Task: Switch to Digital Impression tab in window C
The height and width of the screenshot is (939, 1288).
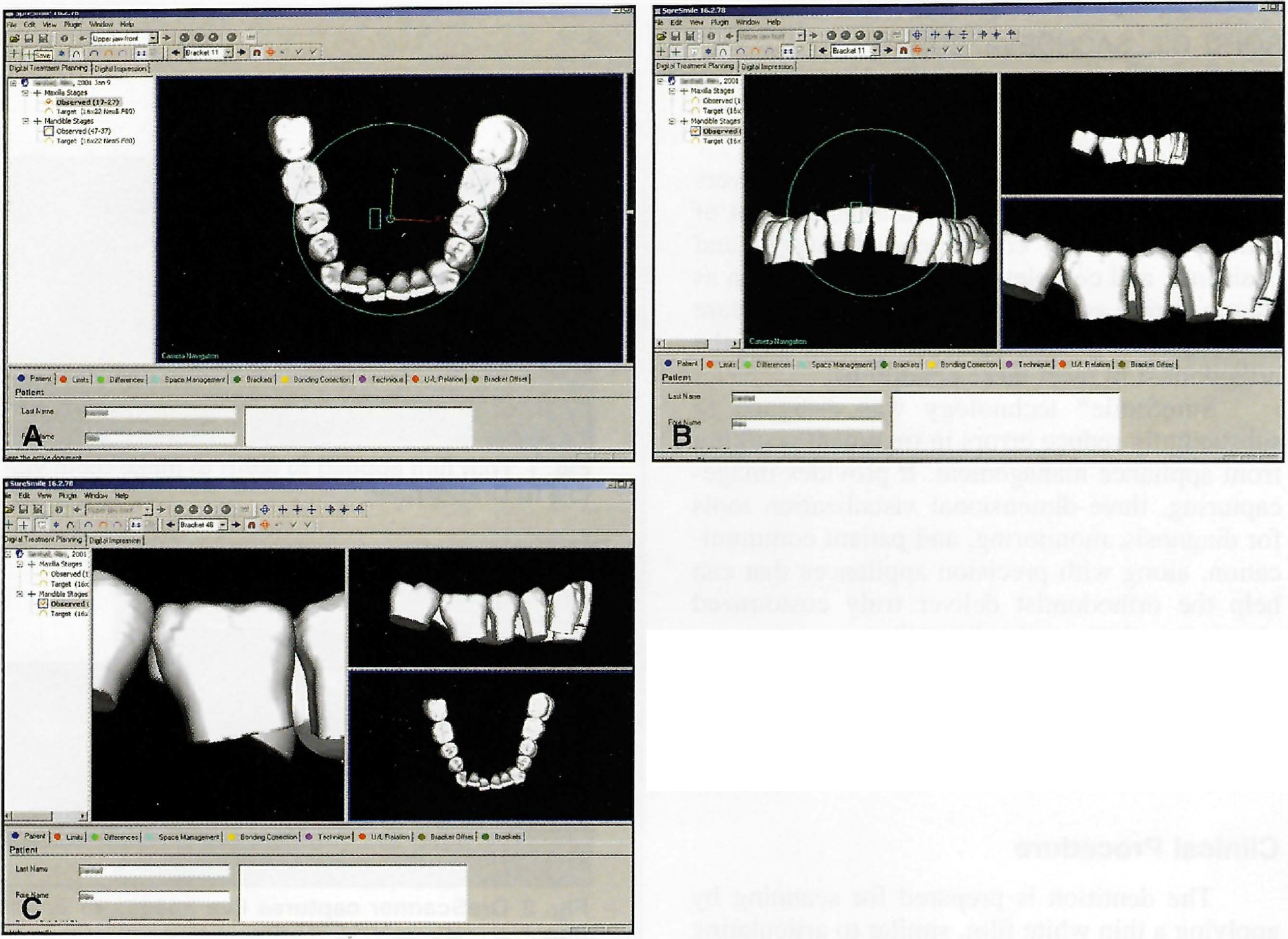Action: 115,541
